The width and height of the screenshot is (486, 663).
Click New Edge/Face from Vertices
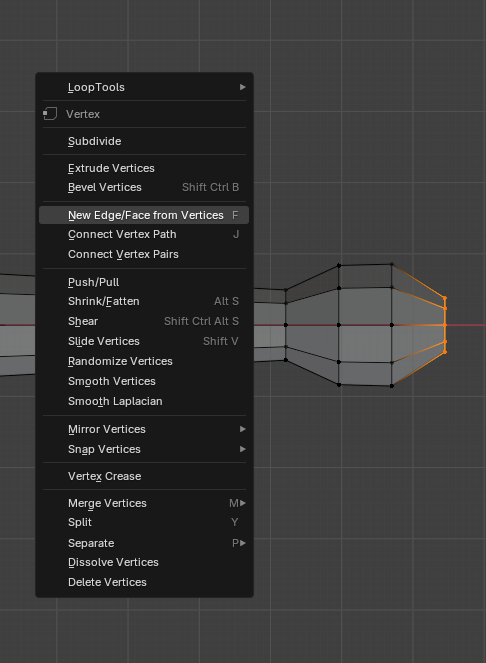(x=144, y=215)
